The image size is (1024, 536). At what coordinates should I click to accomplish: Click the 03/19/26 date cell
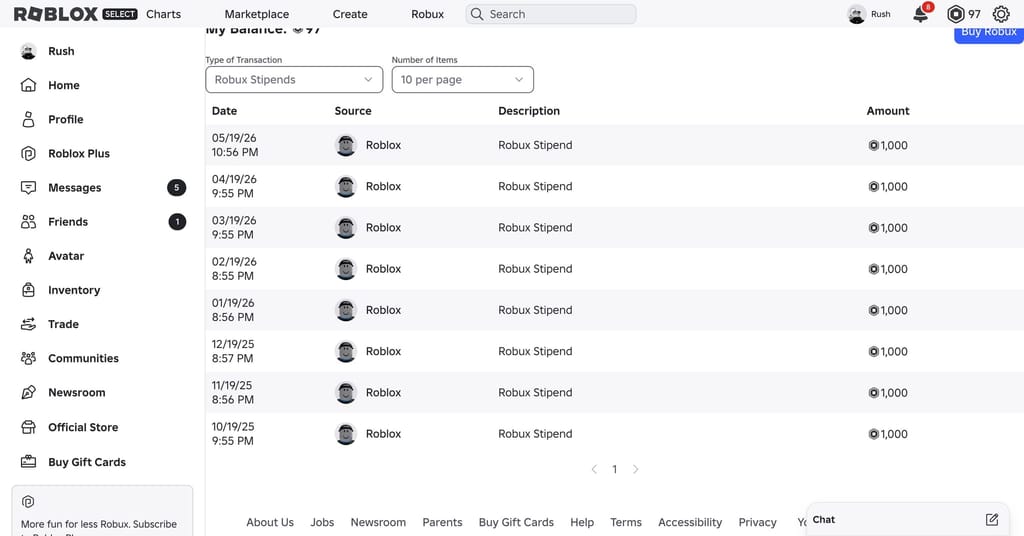[x=234, y=227]
